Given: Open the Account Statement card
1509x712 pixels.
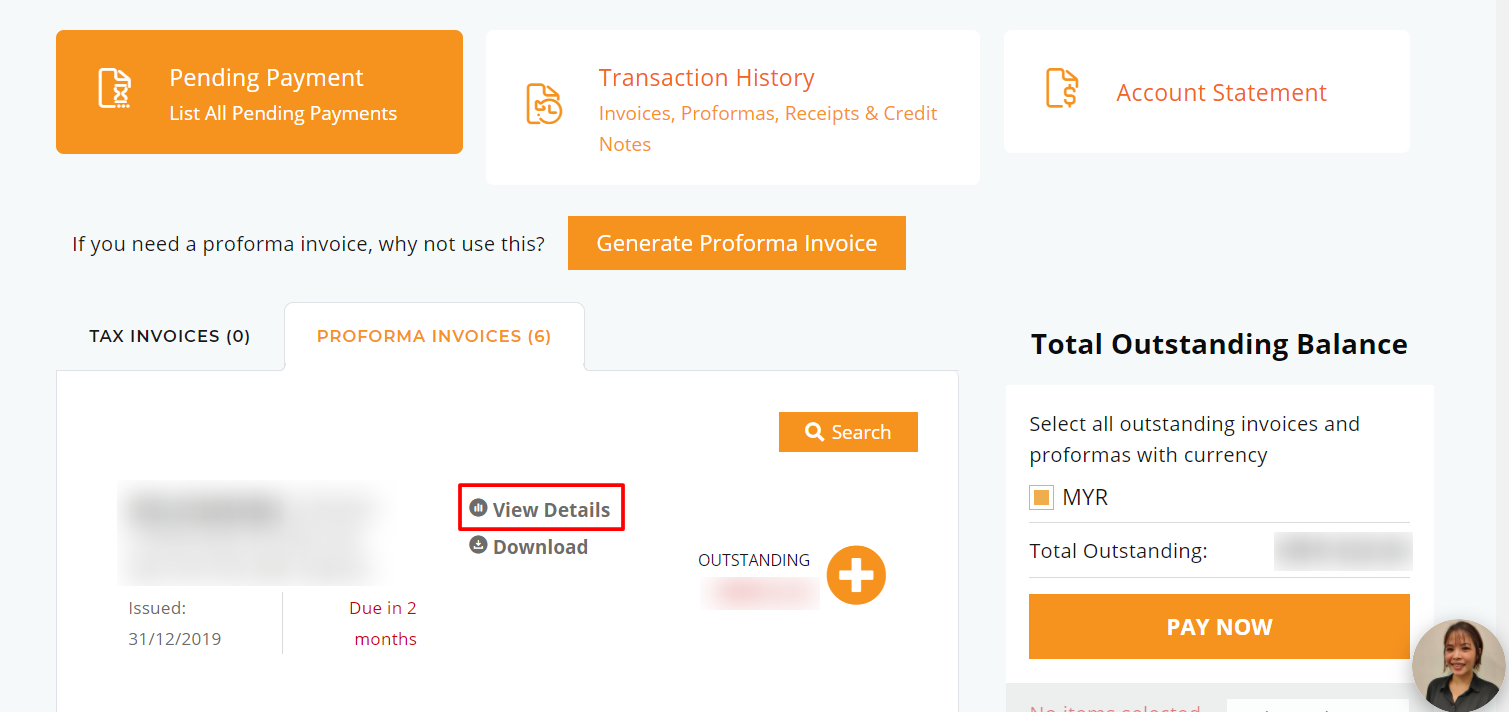Looking at the screenshot, I should [1207, 92].
